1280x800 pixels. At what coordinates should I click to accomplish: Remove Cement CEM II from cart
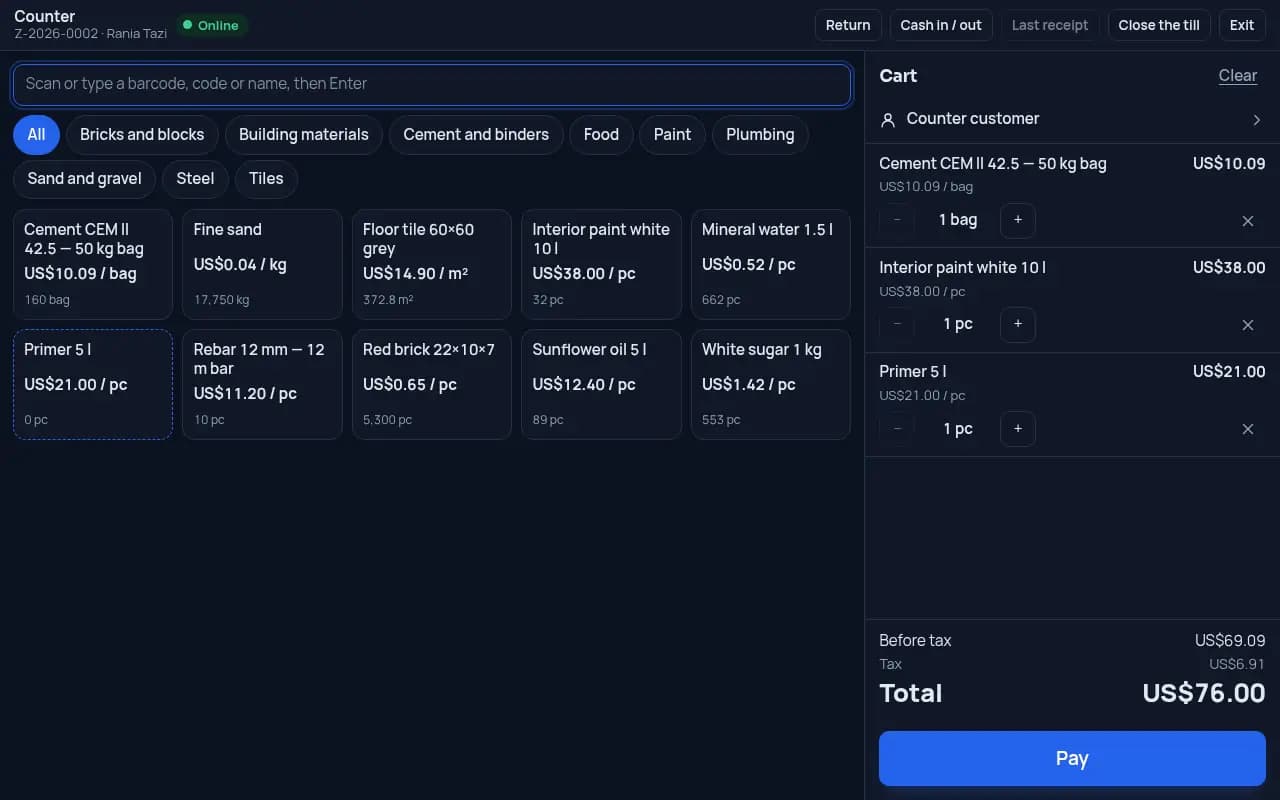1247,221
